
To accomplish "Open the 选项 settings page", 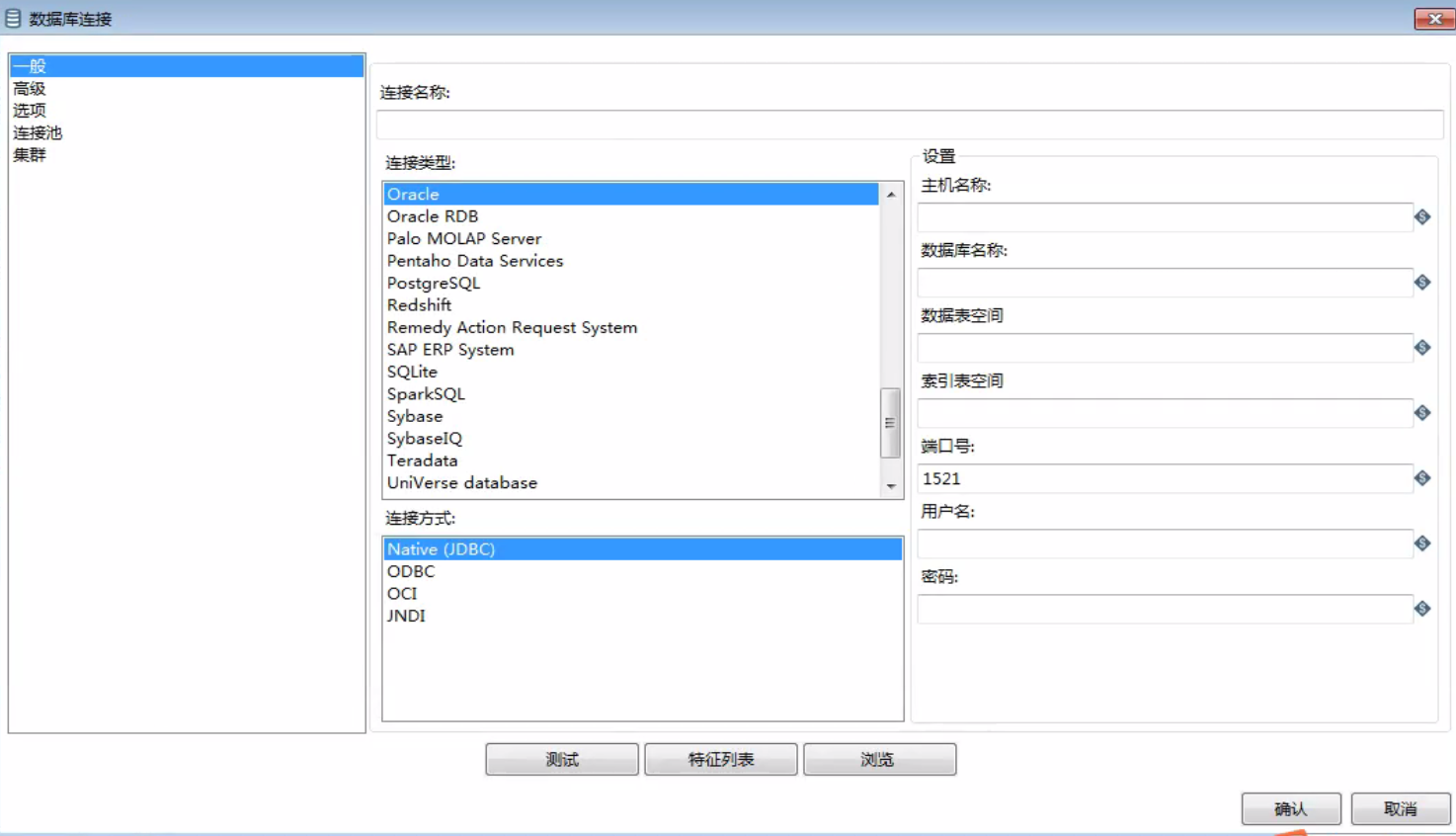I will (28, 110).
